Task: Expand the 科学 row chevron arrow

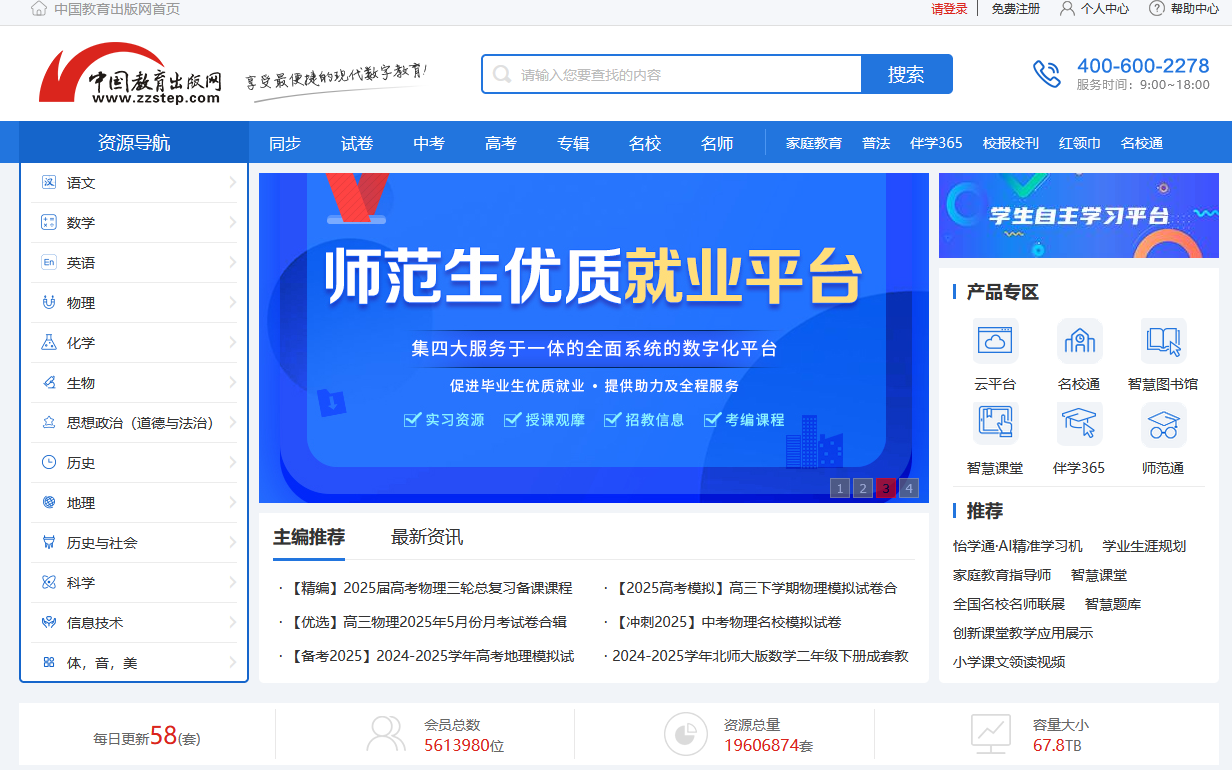Action: [232, 583]
